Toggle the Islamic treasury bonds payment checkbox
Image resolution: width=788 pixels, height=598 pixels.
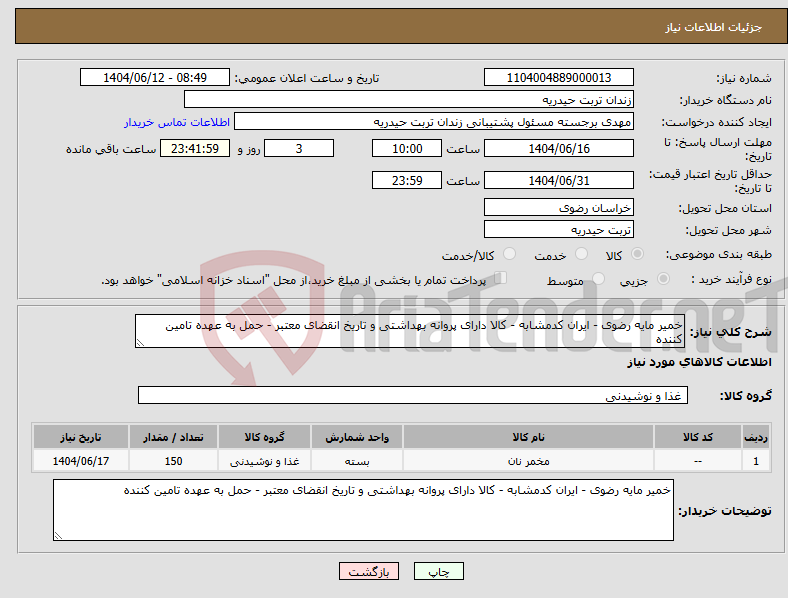click(500, 278)
